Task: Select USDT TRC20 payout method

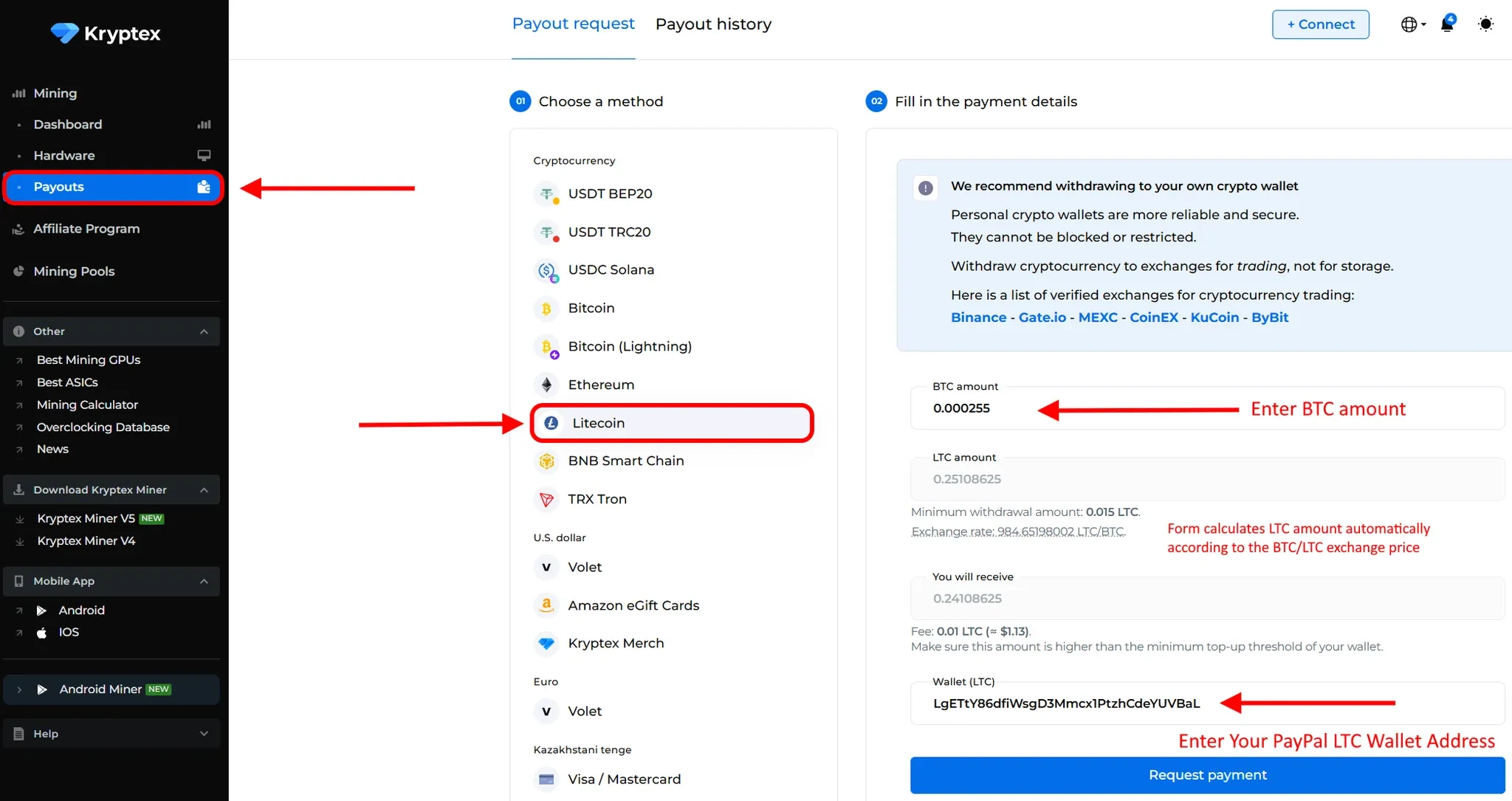Action: click(x=608, y=232)
